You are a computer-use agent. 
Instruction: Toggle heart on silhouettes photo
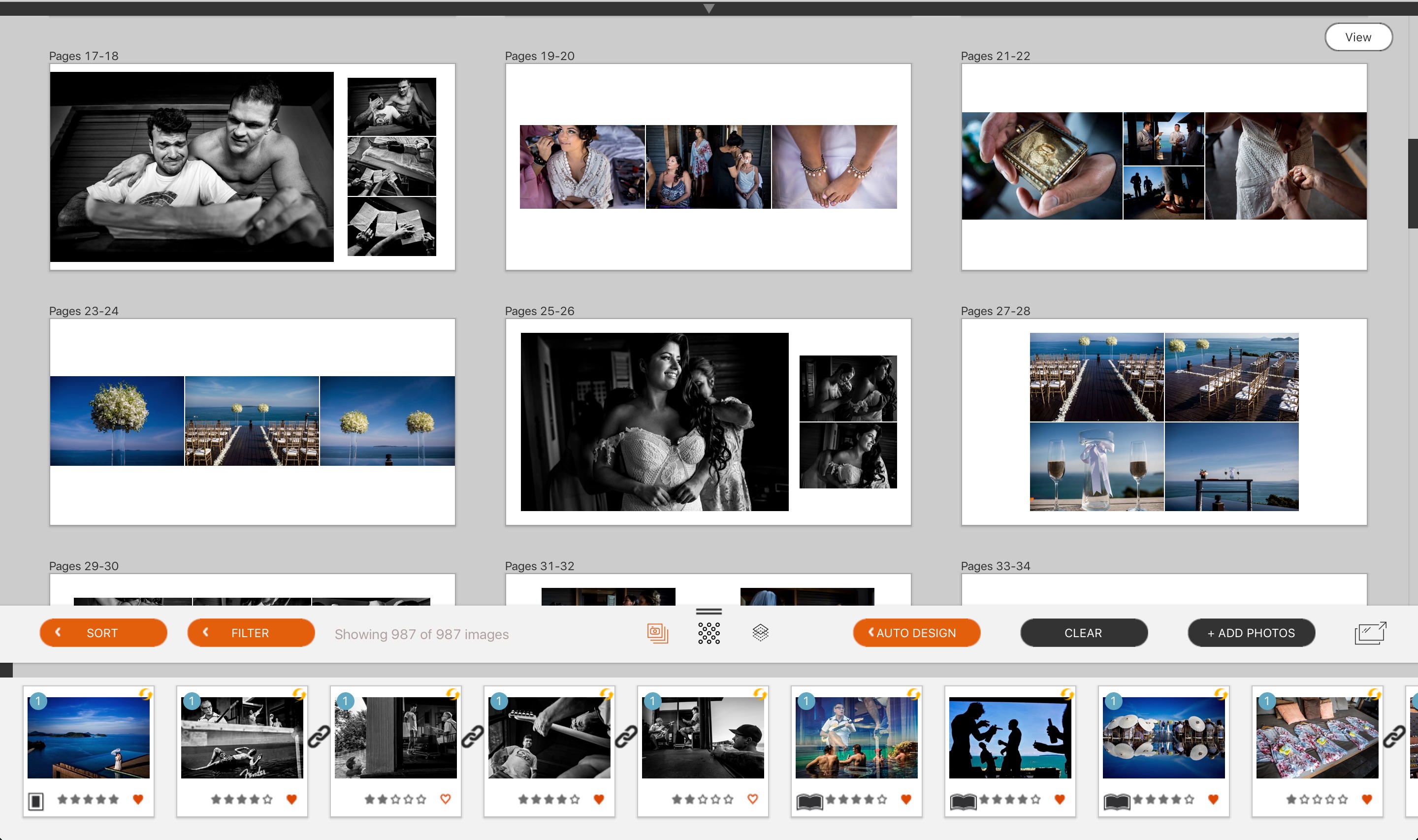tap(1060, 799)
